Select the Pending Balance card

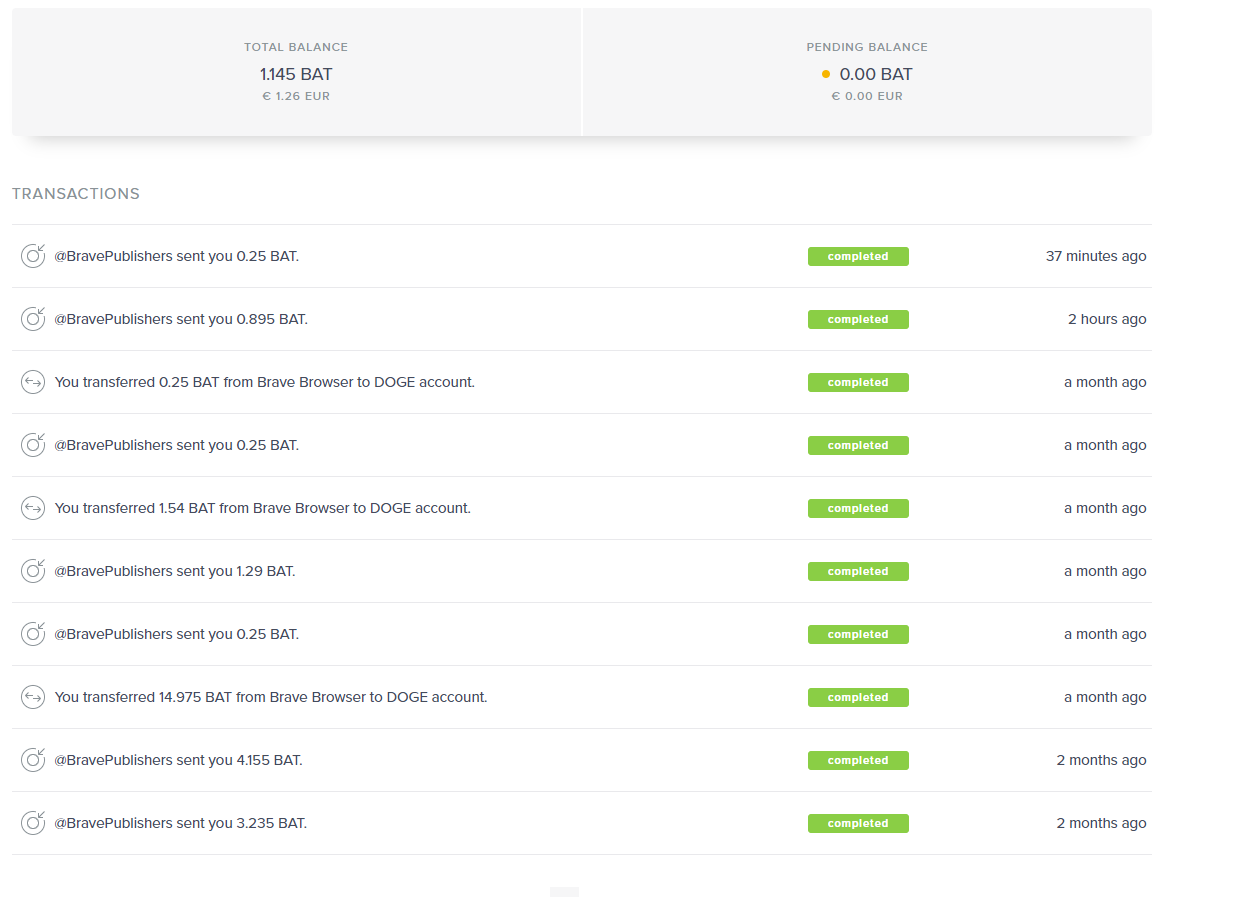[867, 72]
